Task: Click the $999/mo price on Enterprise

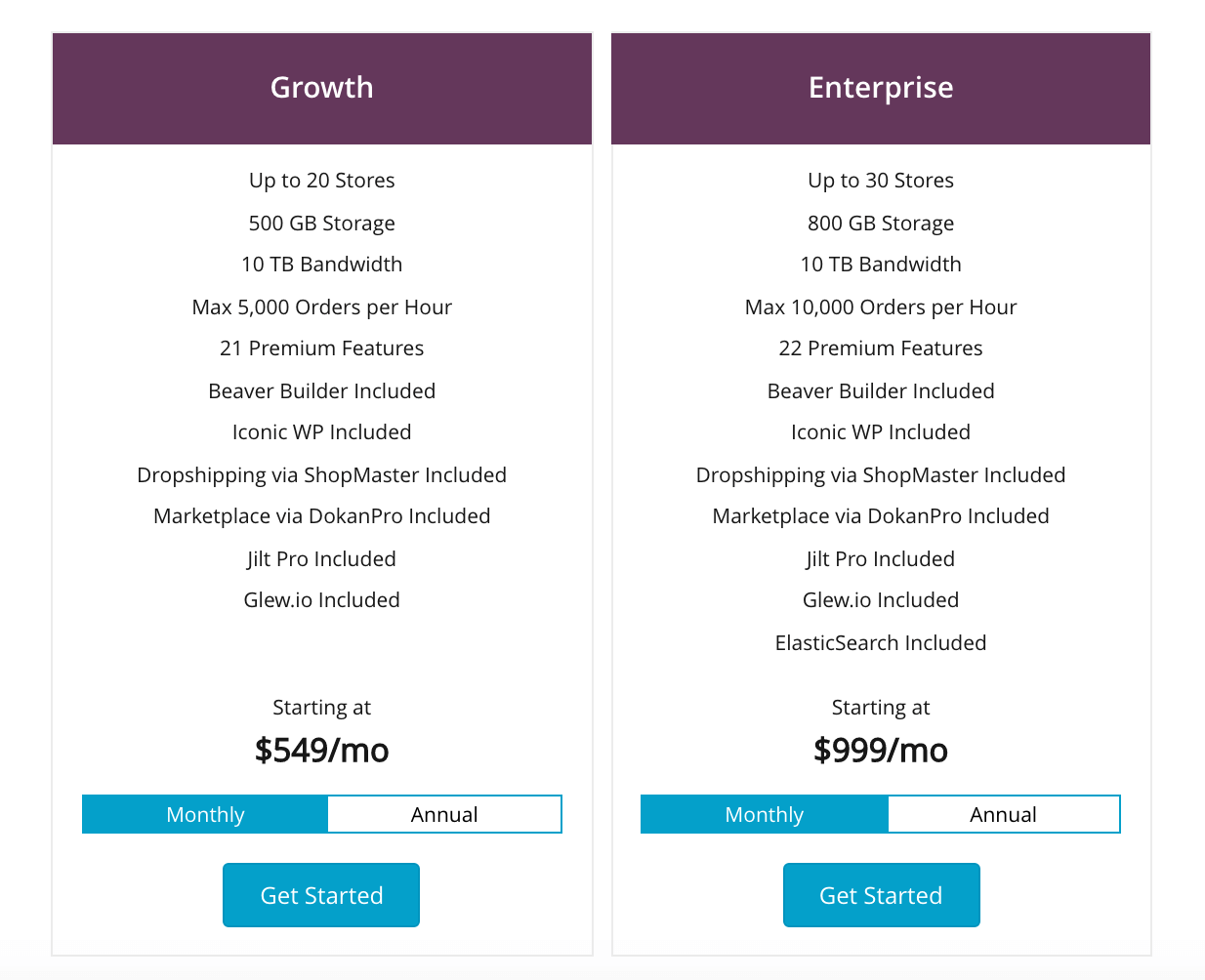Action: pos(881,751)
